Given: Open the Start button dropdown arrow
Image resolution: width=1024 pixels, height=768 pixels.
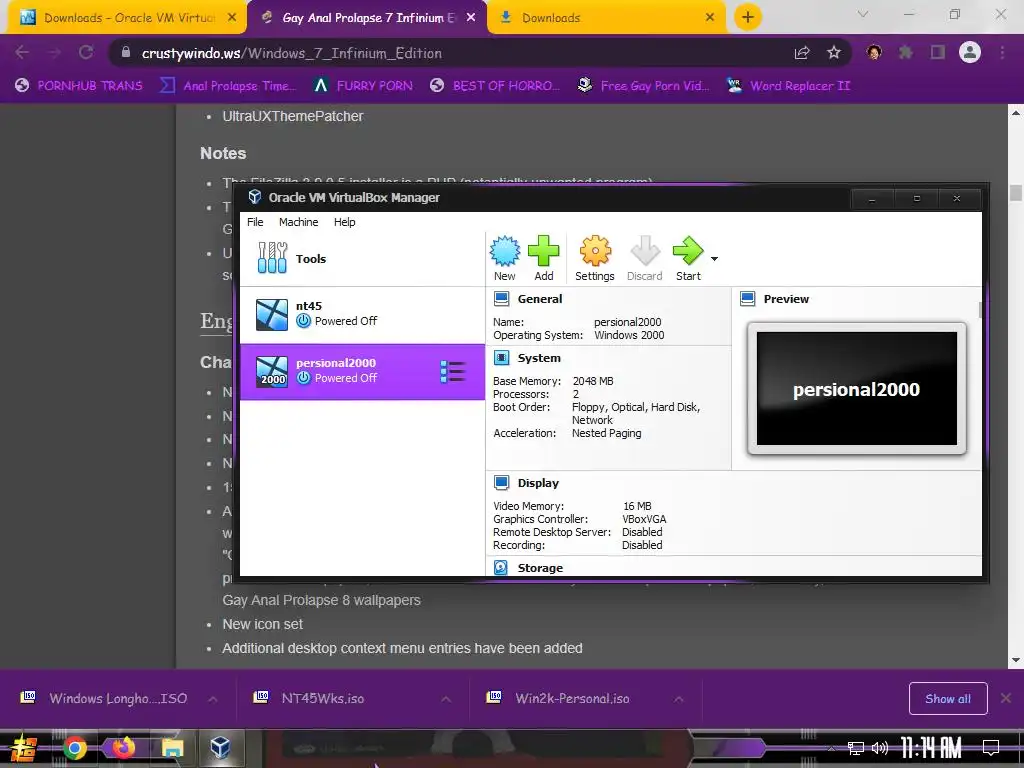Looking at the screenshot, I should (x=714, y=259).
